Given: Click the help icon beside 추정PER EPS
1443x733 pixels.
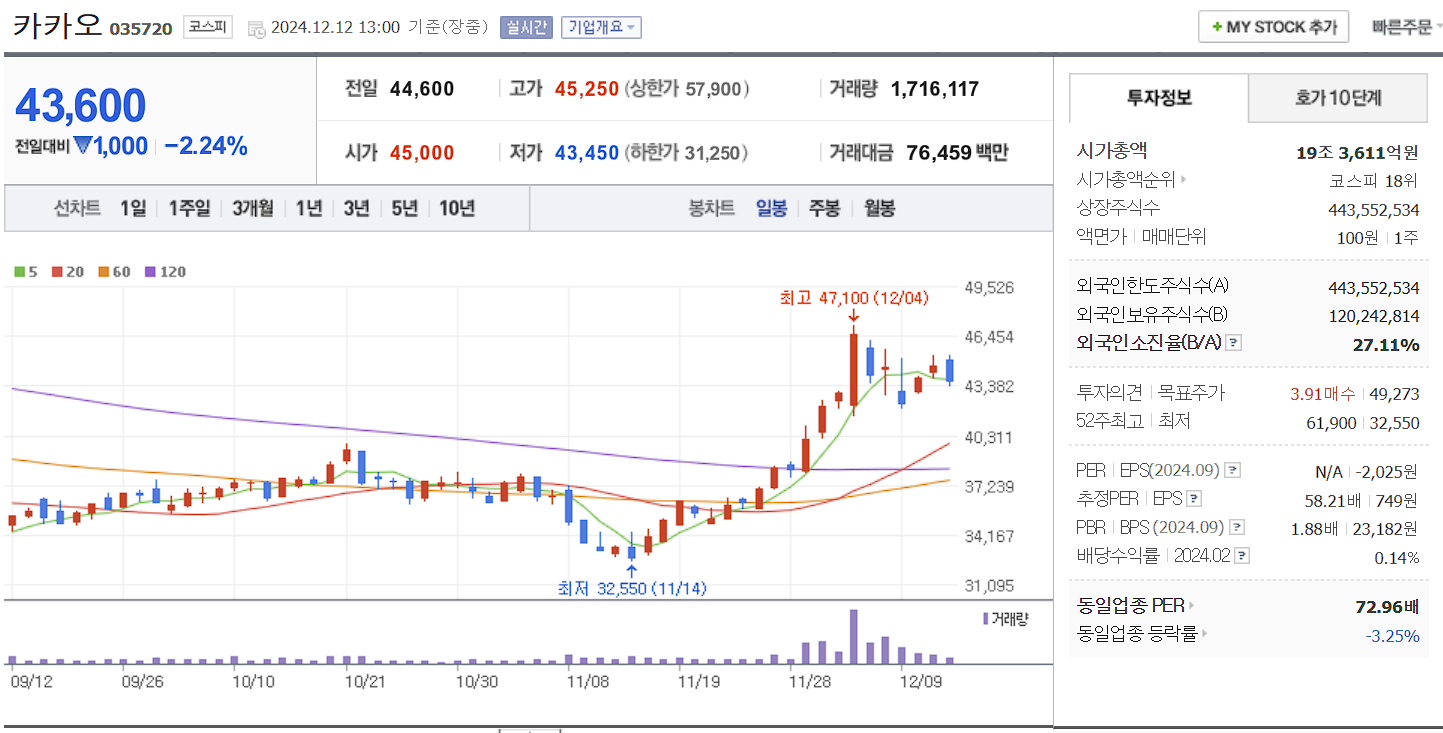Looking at the screenshot, I should click(1194, 498).
